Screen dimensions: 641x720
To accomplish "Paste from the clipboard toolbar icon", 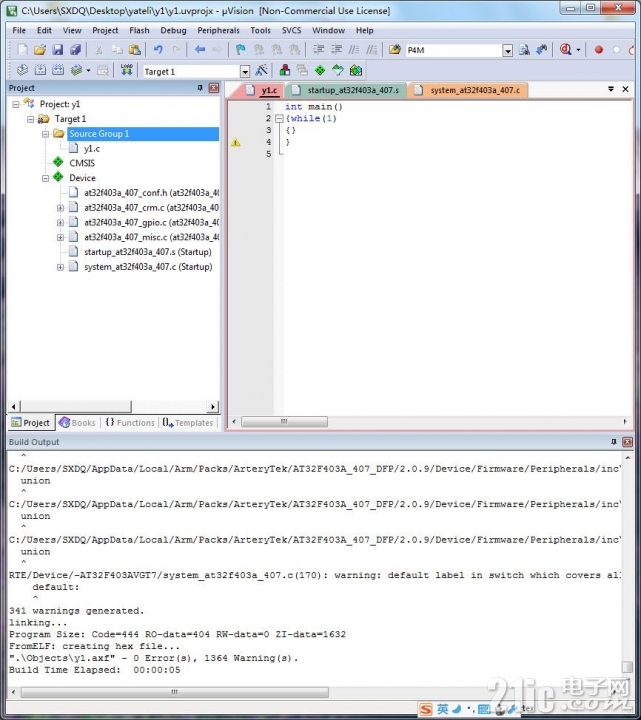I will (x=135, y=50).
